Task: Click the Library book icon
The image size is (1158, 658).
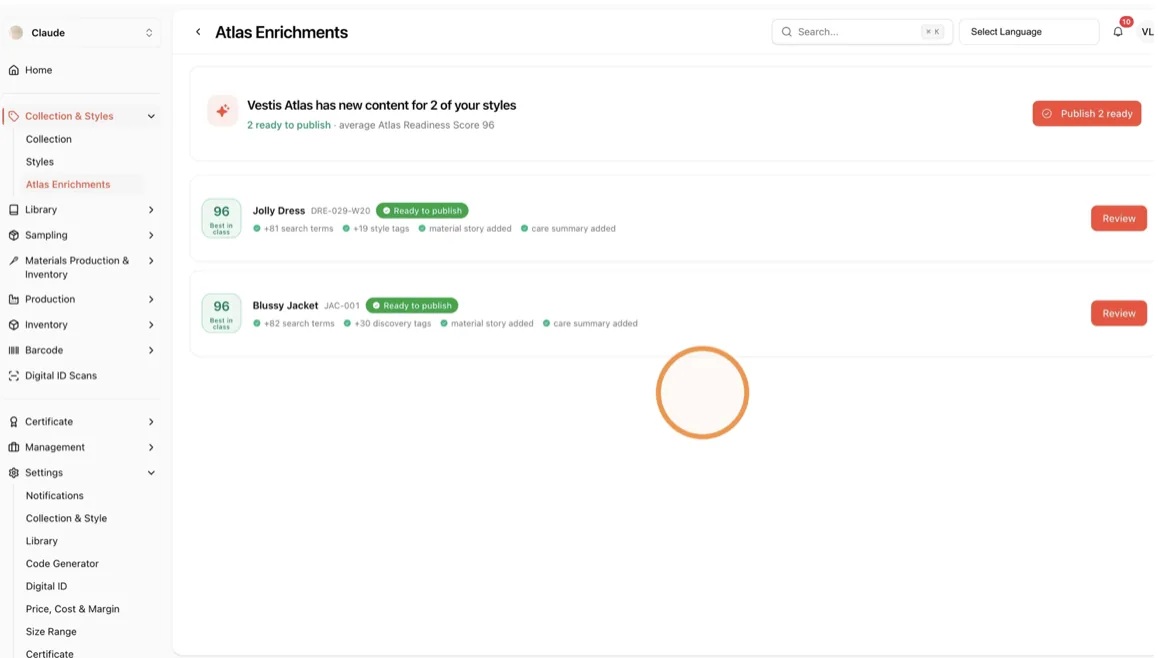Action: [x=13, y=210]
